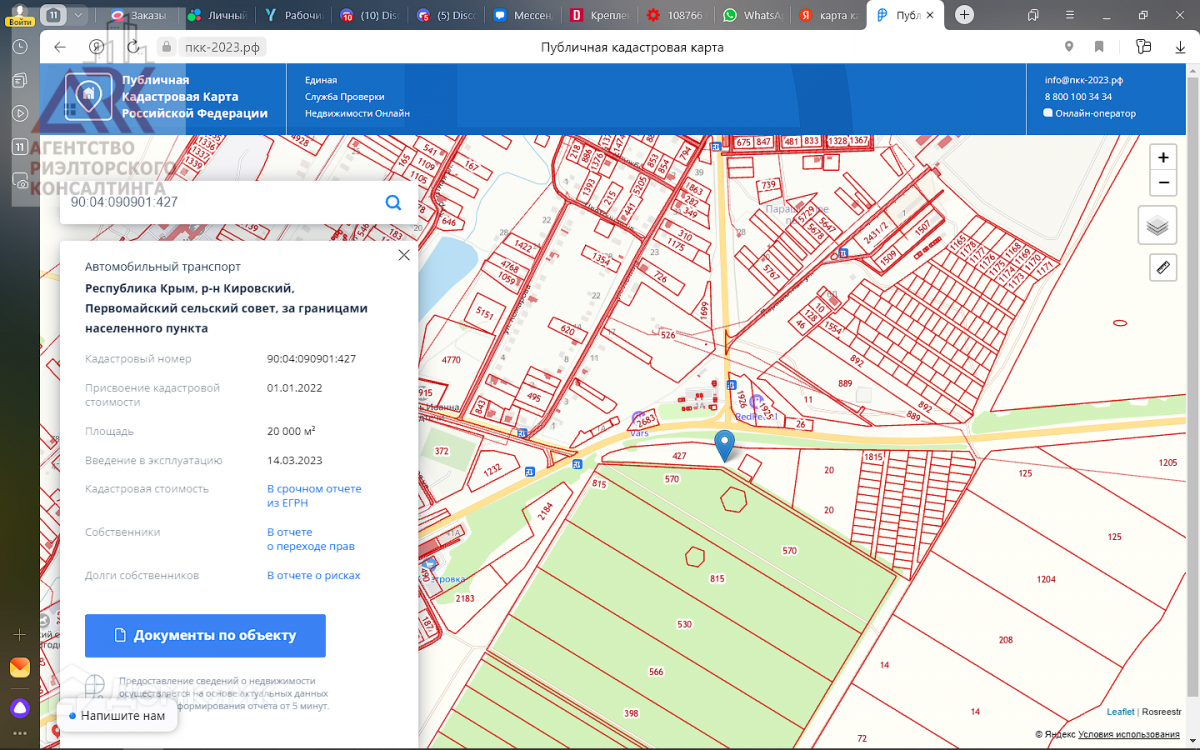Click the Документы по объекту button
Image resolution: width=1200 pixels, height=750 pixels.
[x=205, y=635]
